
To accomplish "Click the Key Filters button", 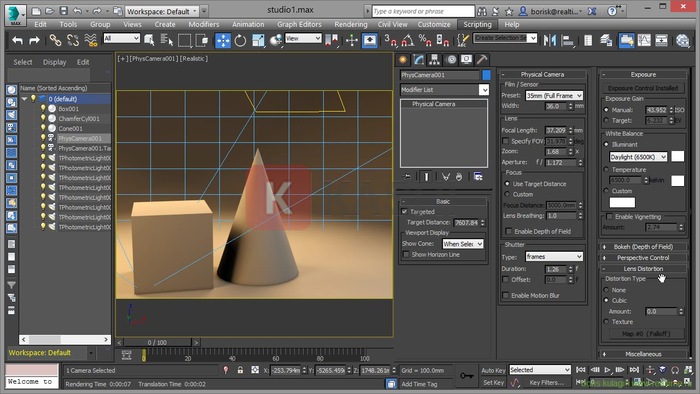I will [546, 382].
